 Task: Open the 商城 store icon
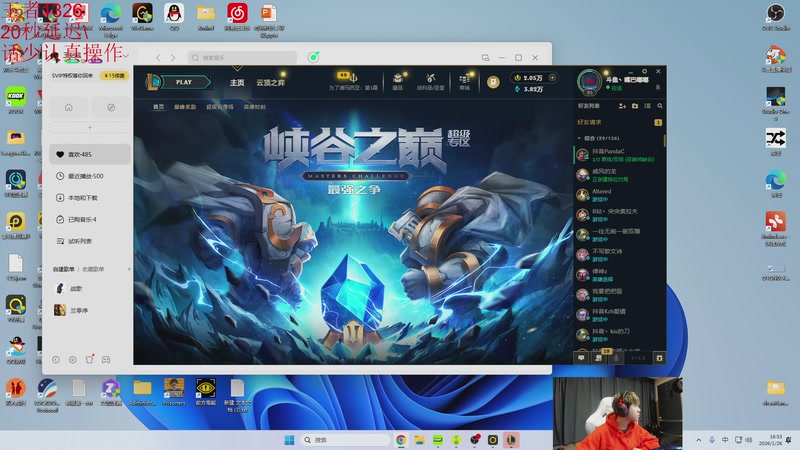coord(464,81)
